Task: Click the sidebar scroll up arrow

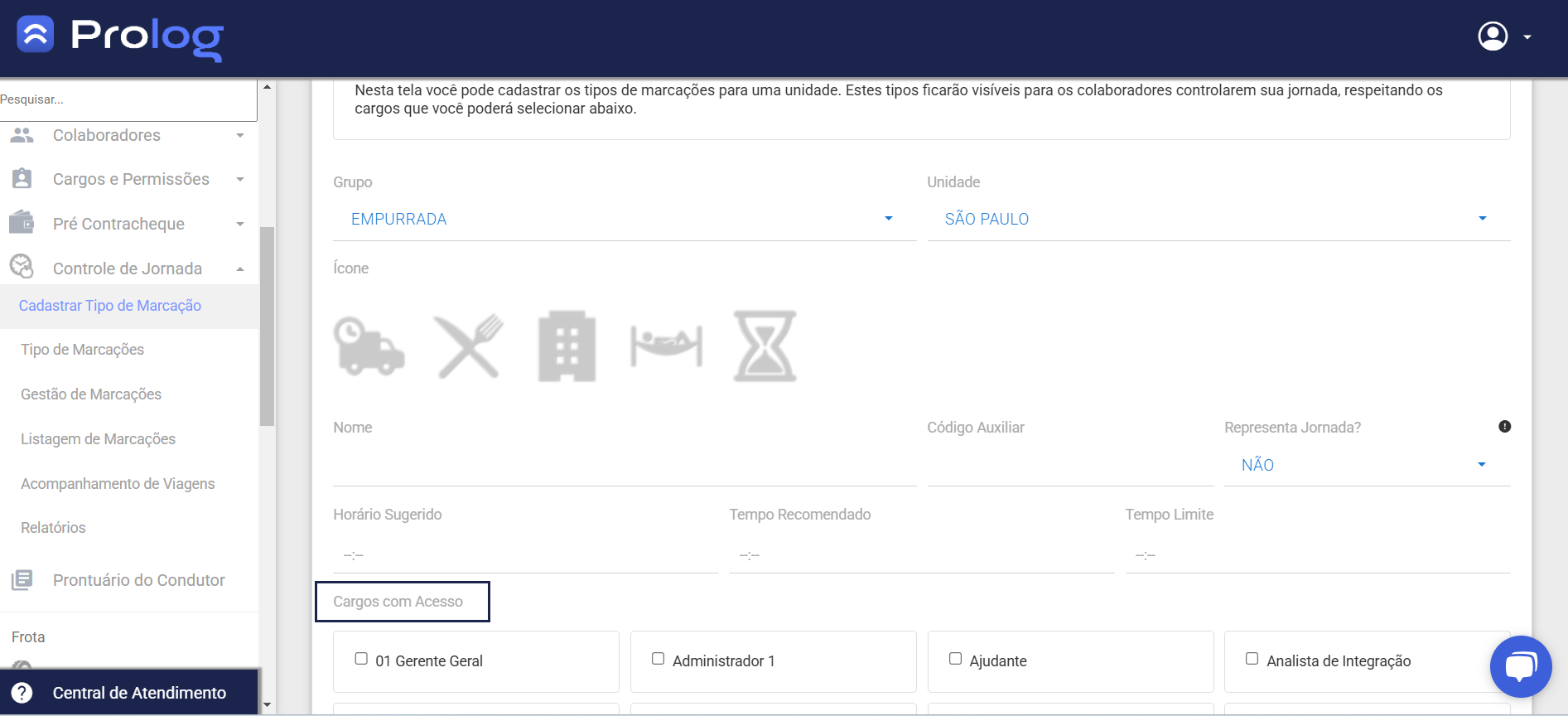Action: point(267,87)
